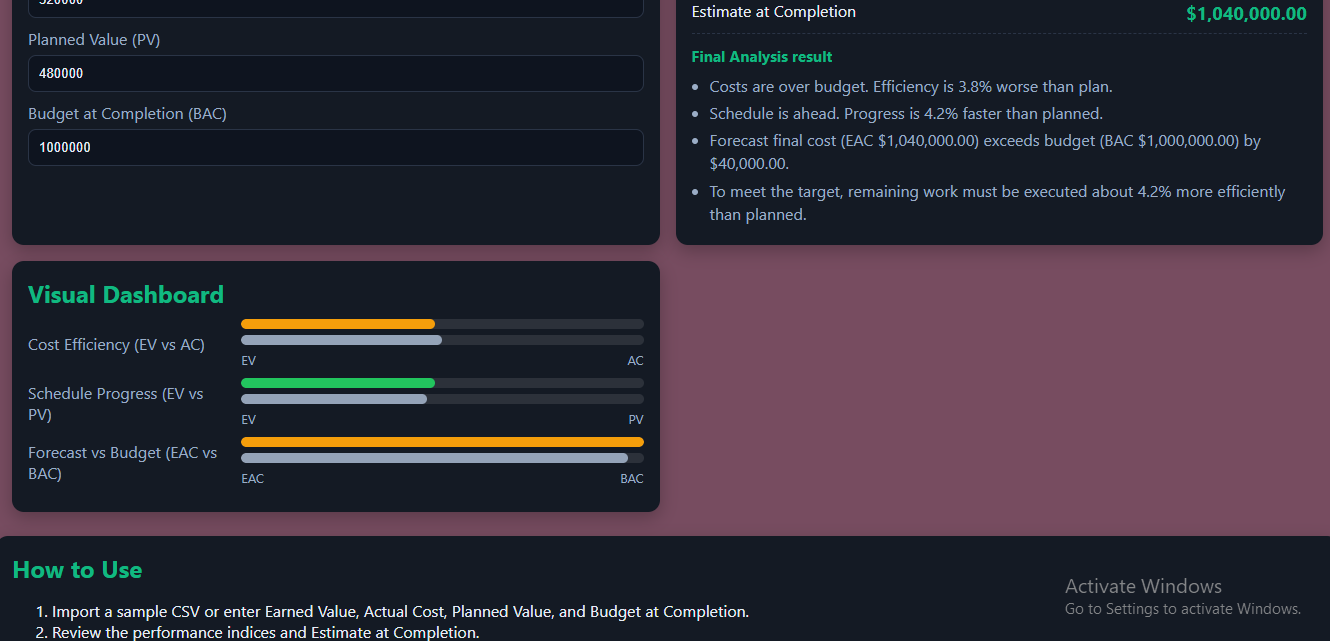
Task: Click the gray BAC bar in Forecast vs Budget
Action: pos(434,458)
